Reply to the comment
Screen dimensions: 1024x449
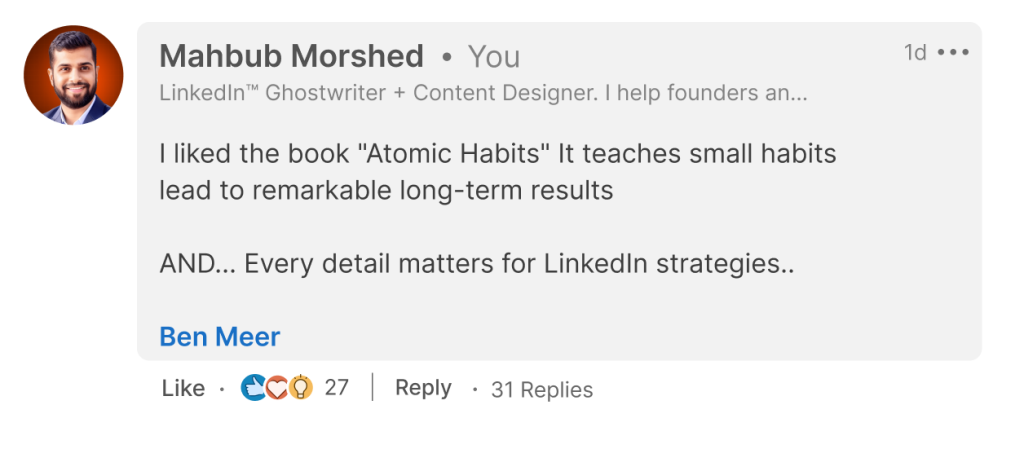click(423, 388)
